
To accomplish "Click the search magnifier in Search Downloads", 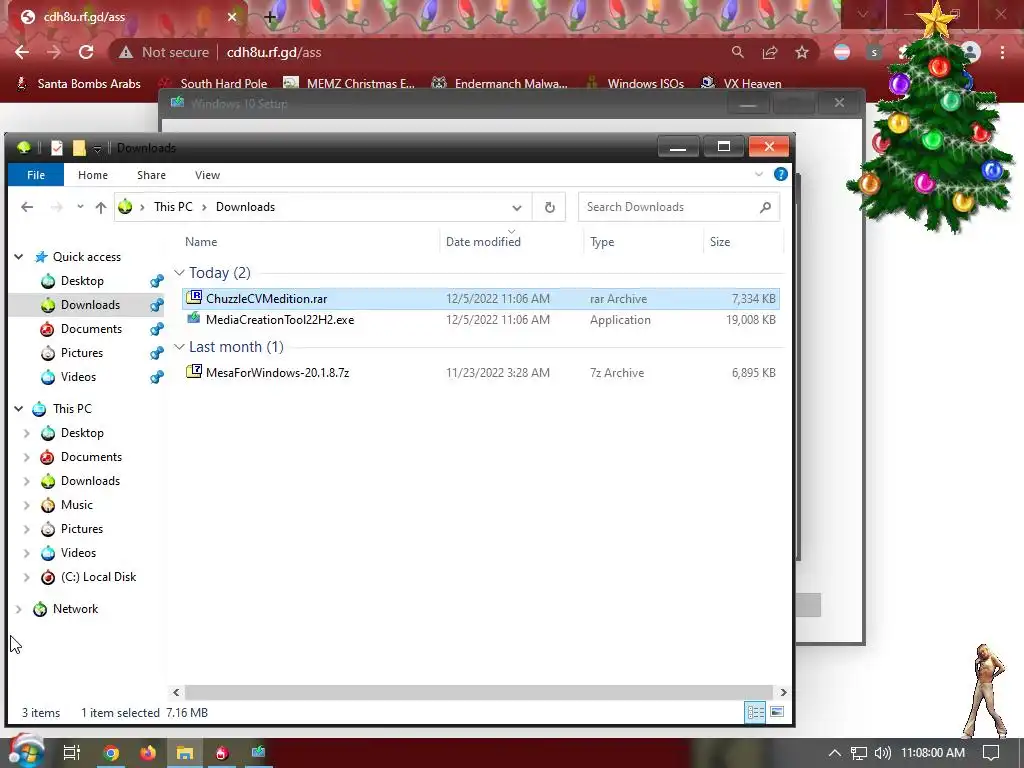I will click(x=765, y=207).
